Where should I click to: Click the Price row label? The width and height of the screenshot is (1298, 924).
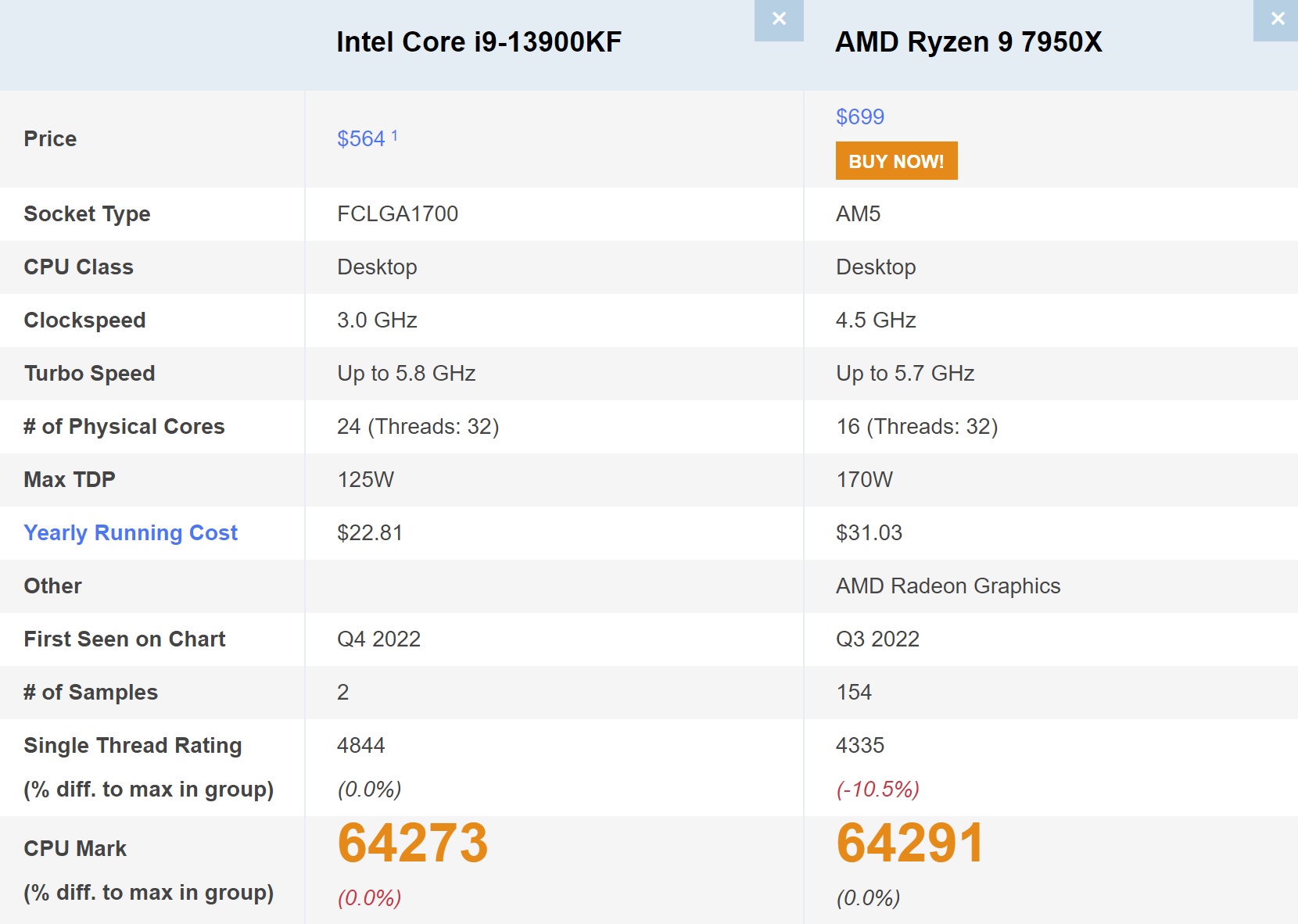(x=50, y=139)
